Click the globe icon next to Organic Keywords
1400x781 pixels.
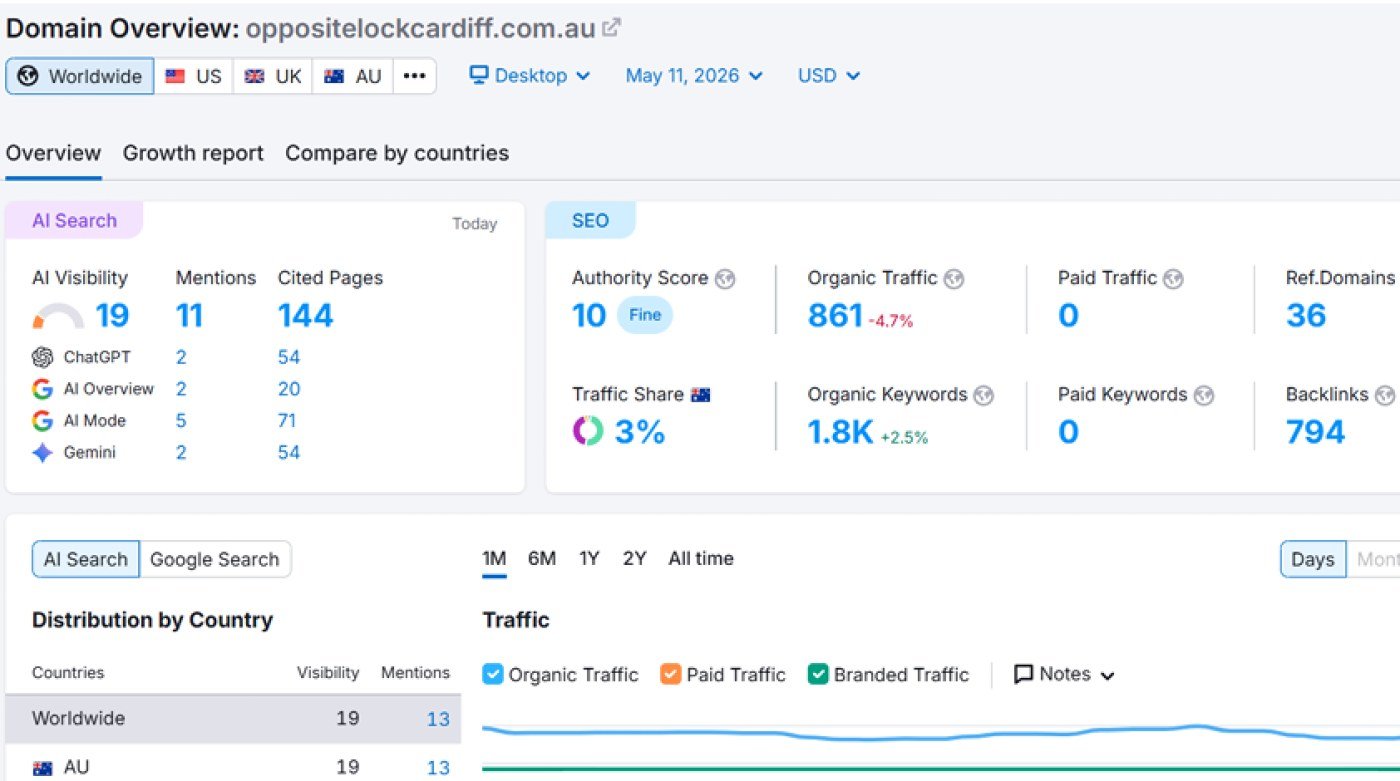pos(984,395)
